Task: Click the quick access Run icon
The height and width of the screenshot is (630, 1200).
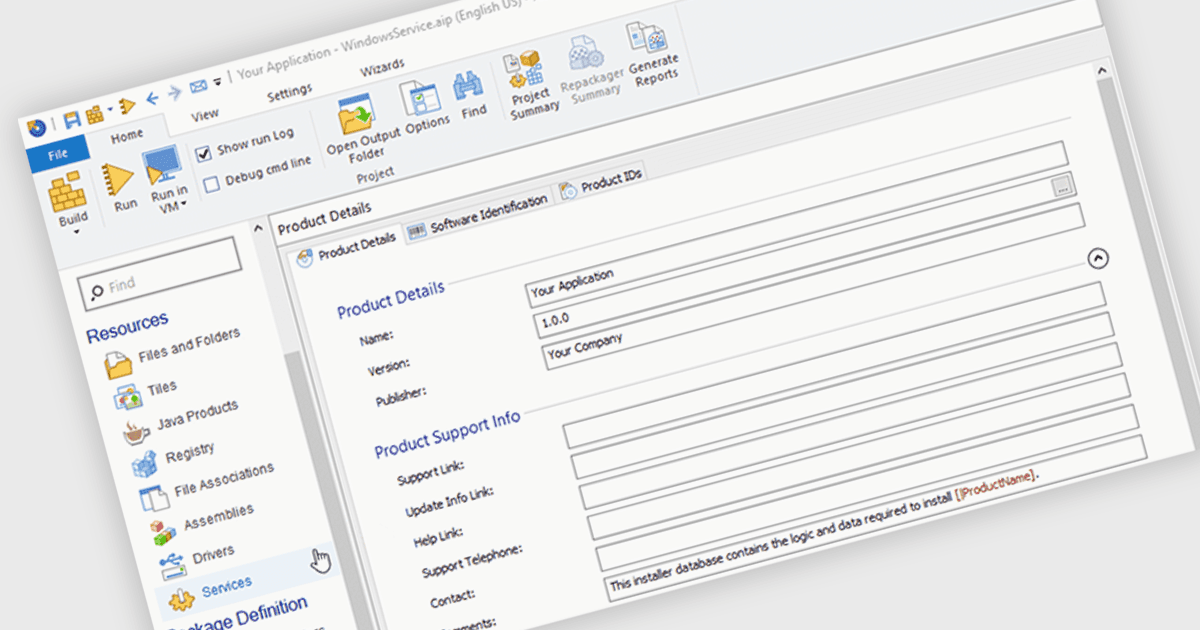Action: pos(126,106)
